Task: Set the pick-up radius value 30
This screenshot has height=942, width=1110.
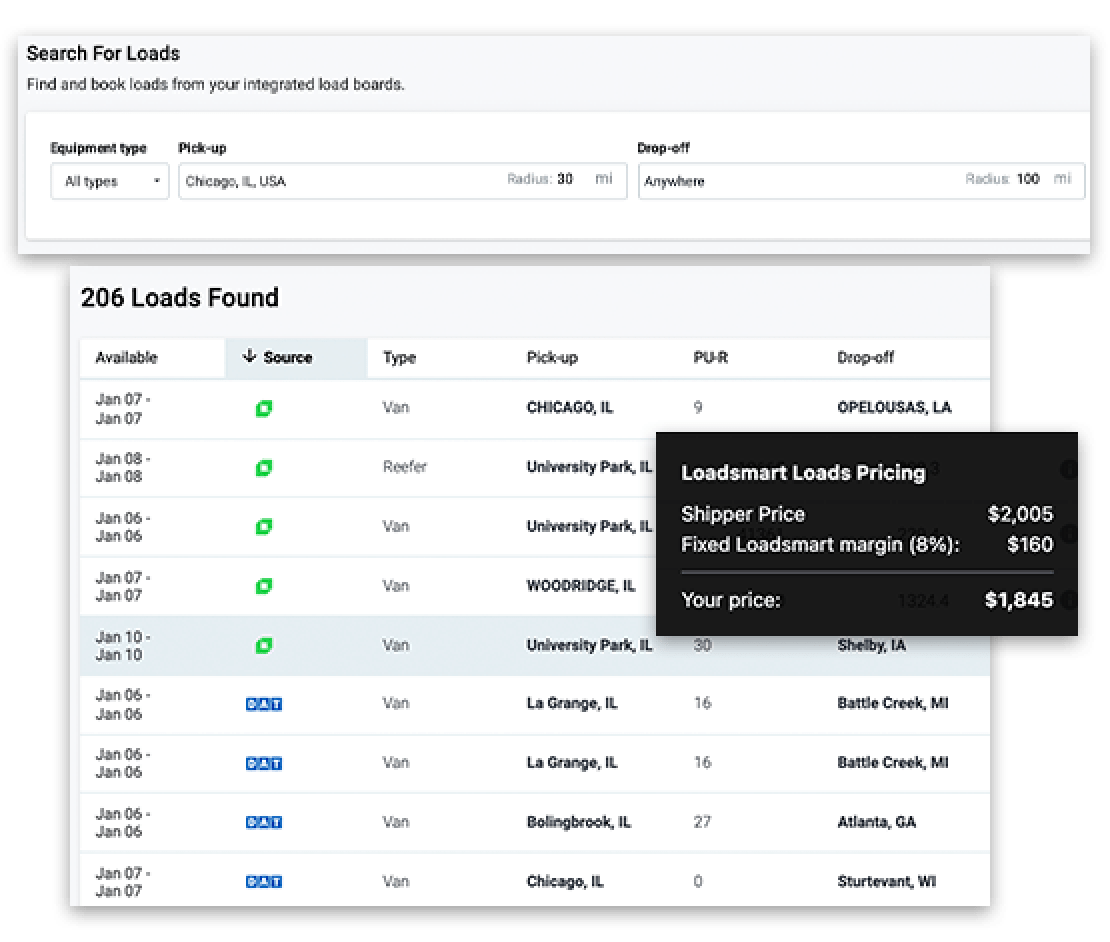Action: pyautogui.click(x=564, y=179)
